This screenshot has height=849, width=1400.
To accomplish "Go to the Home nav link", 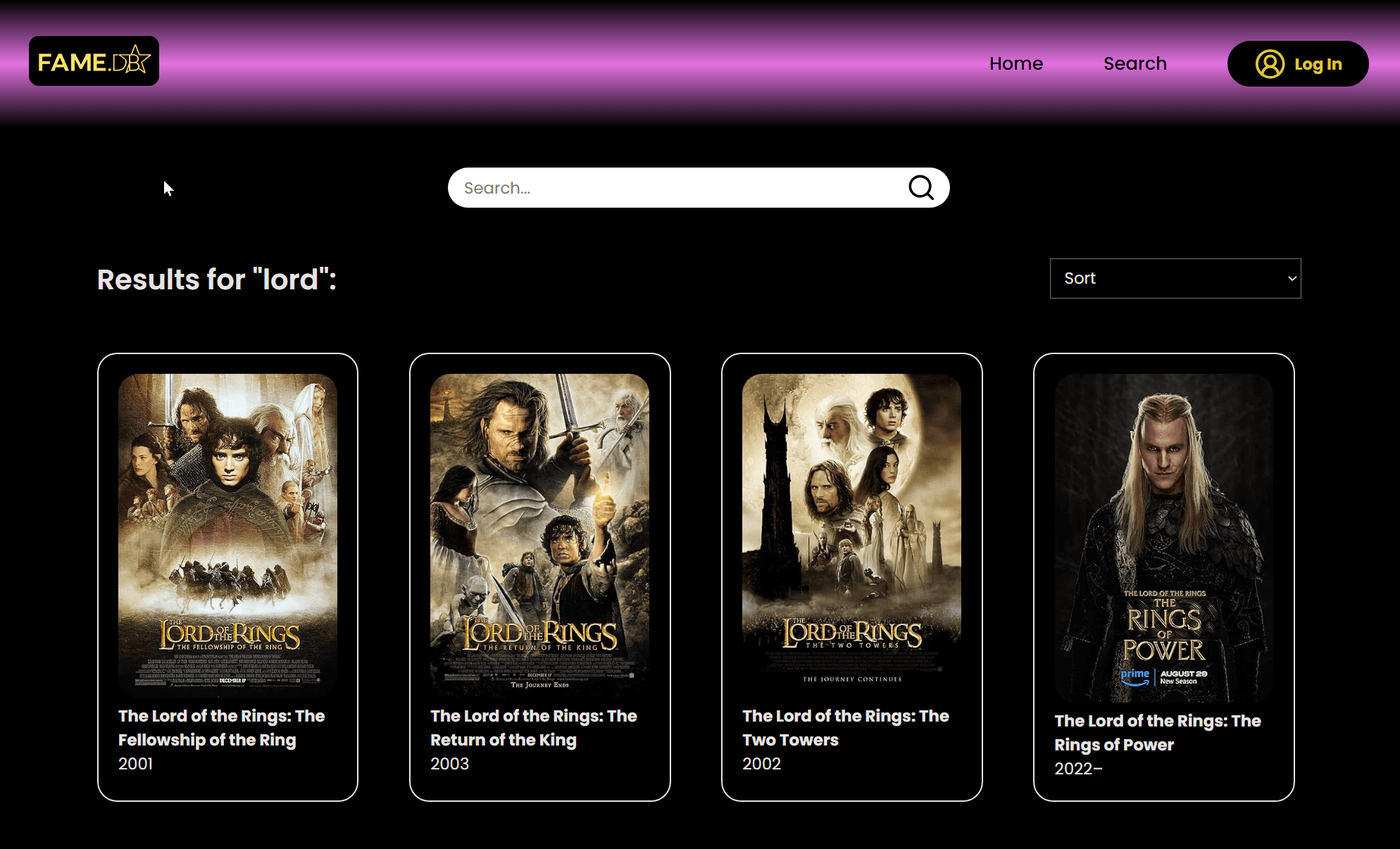I will [1015, 63].
